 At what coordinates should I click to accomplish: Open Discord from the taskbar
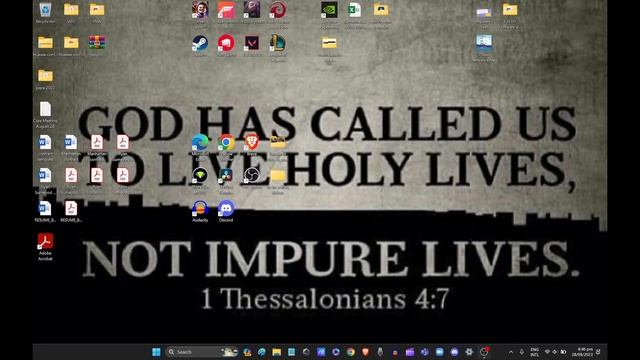click(454, 352)
